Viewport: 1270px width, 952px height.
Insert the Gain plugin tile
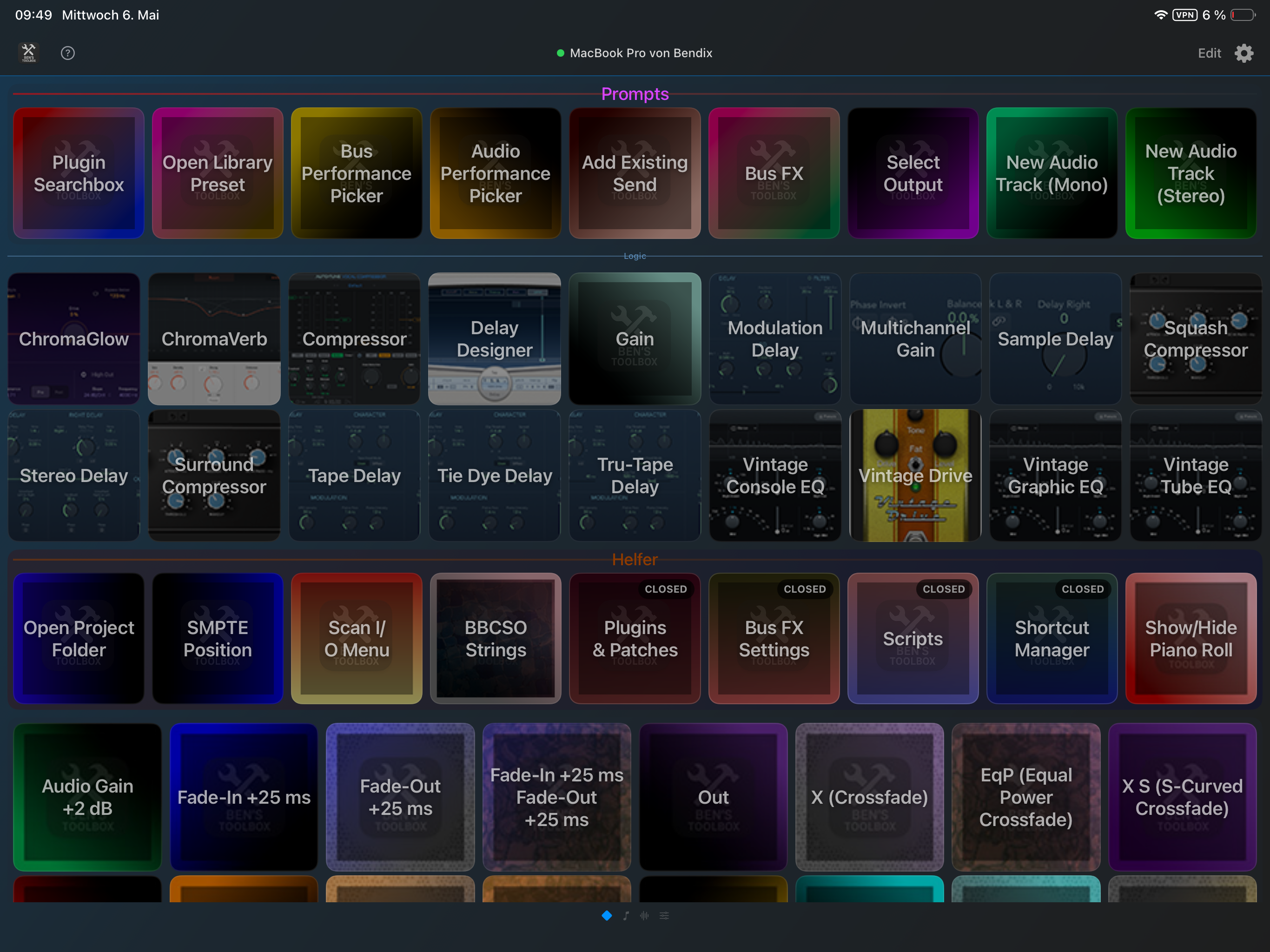635,339
